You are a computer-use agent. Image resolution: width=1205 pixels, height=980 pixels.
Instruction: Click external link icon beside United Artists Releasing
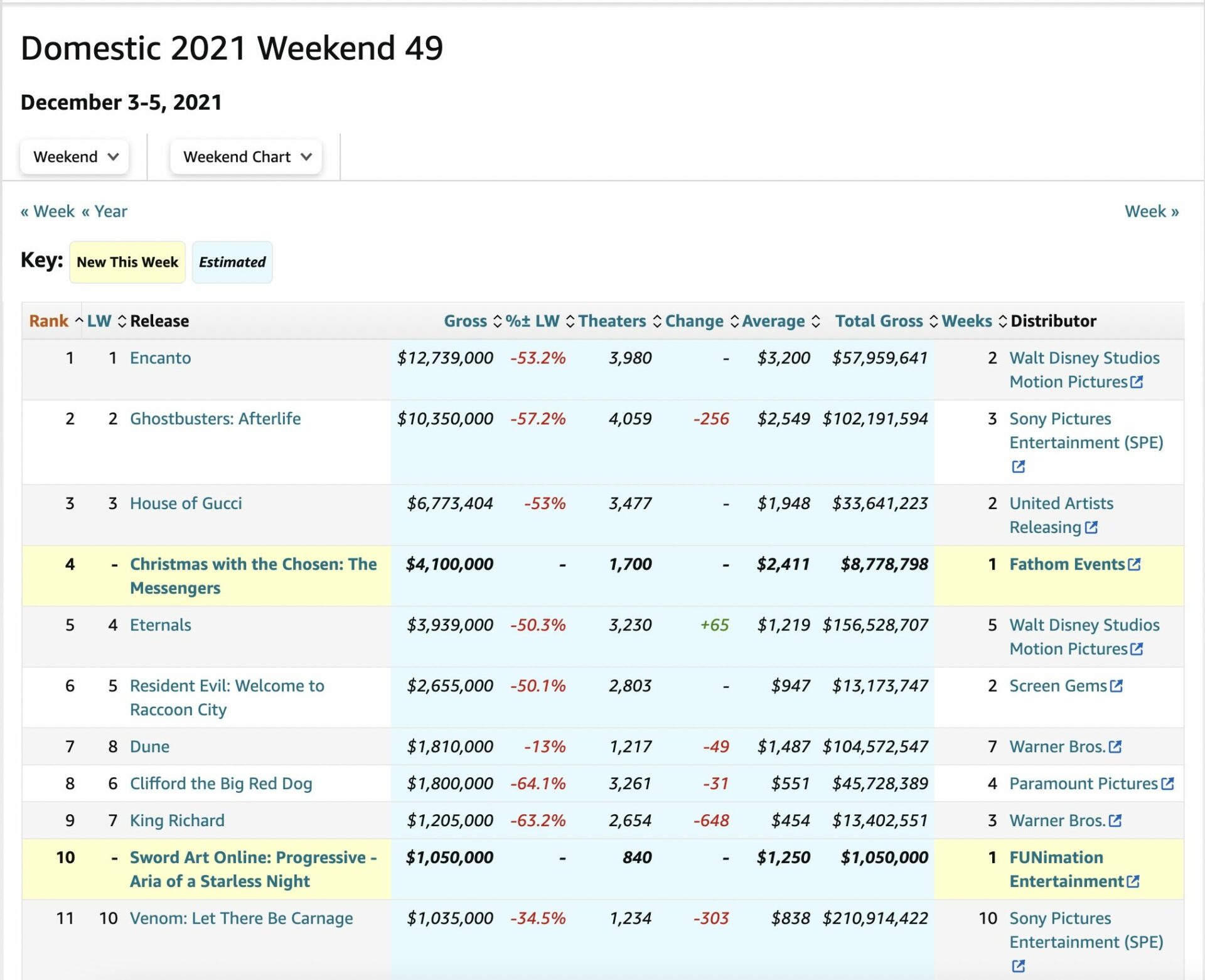(x=1091, y=527)
